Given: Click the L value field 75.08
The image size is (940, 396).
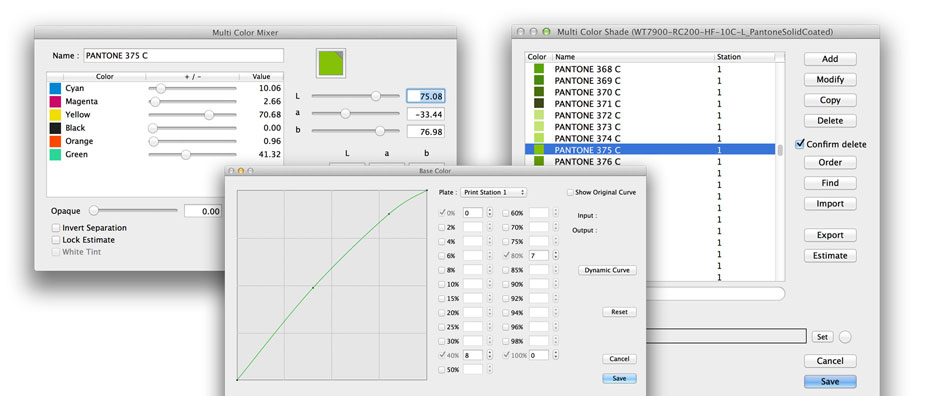Looking at the screenshot, I should tap(426, 96).
